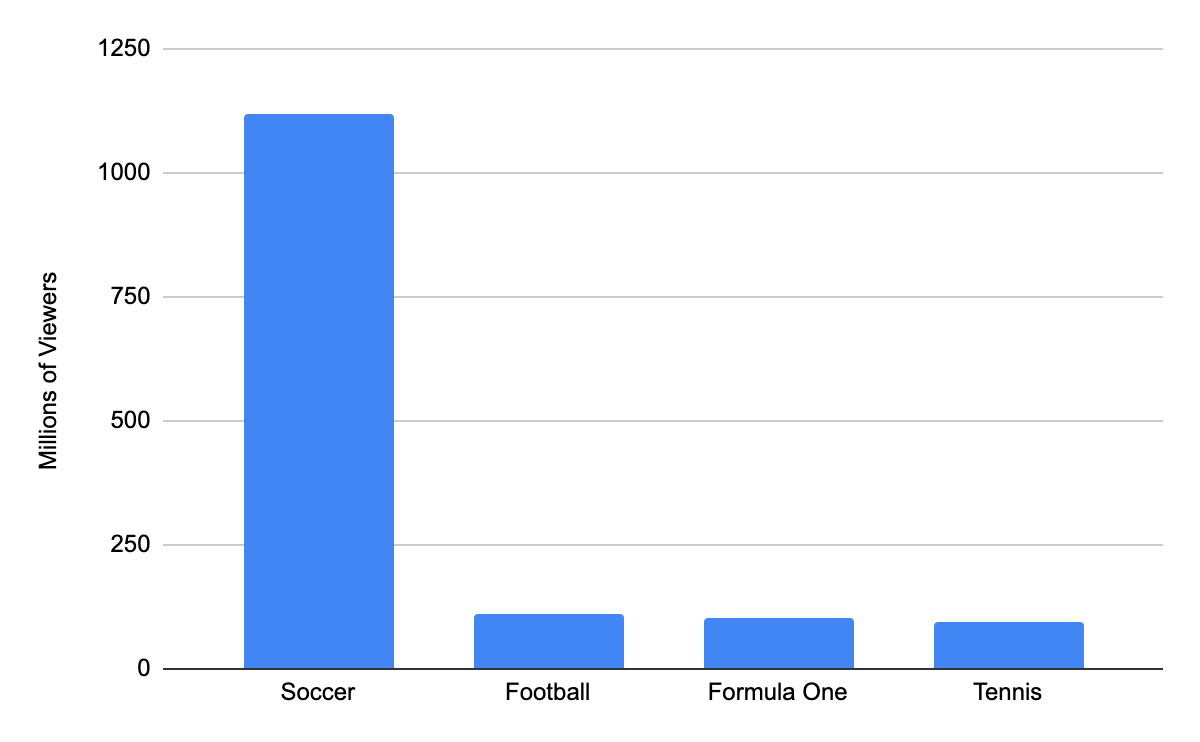Select the Formula One bar
This screenshot has height=742, width=1200.
779,643
